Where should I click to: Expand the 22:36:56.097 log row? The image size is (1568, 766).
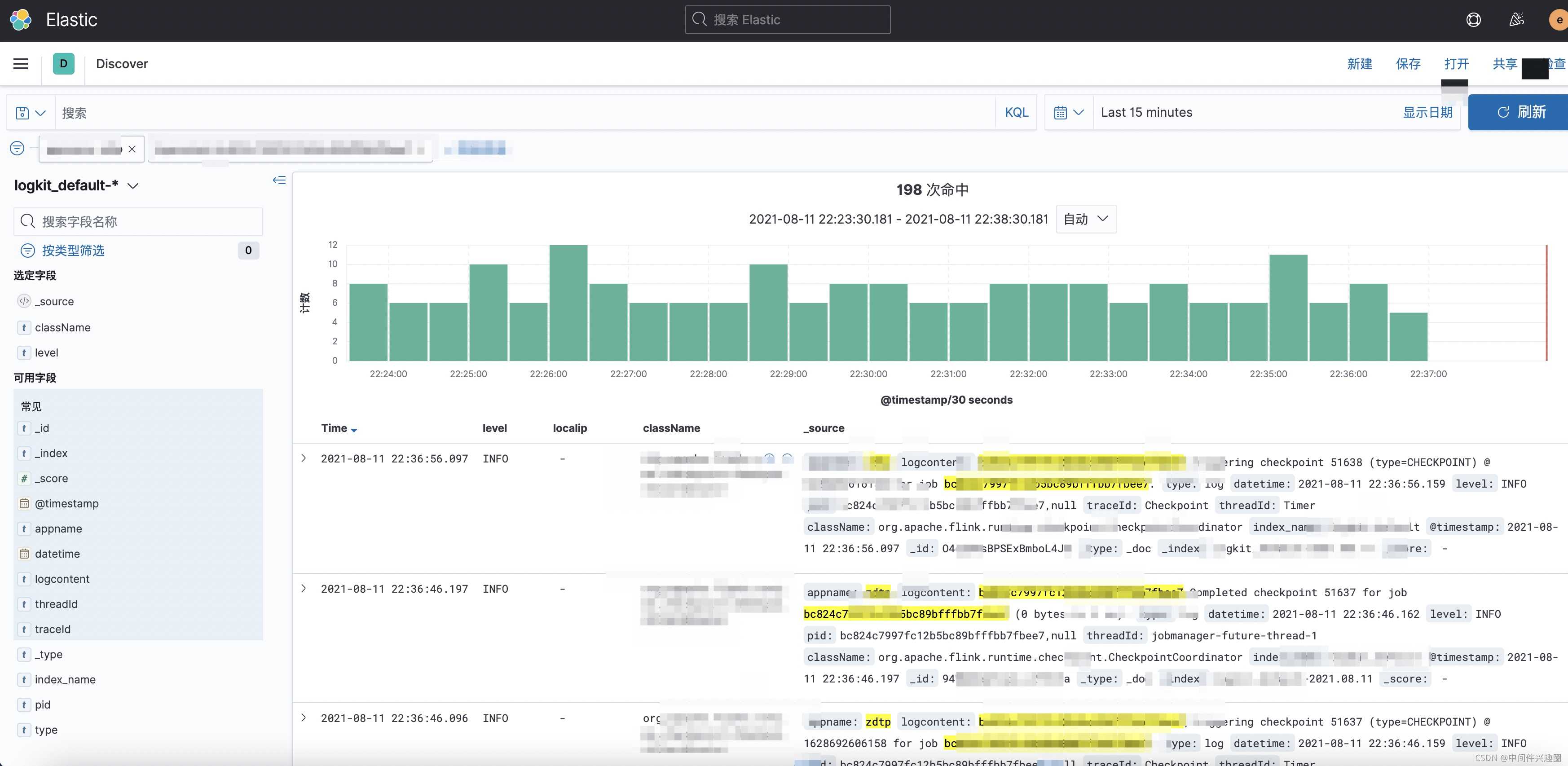click(x=304, y=458)
